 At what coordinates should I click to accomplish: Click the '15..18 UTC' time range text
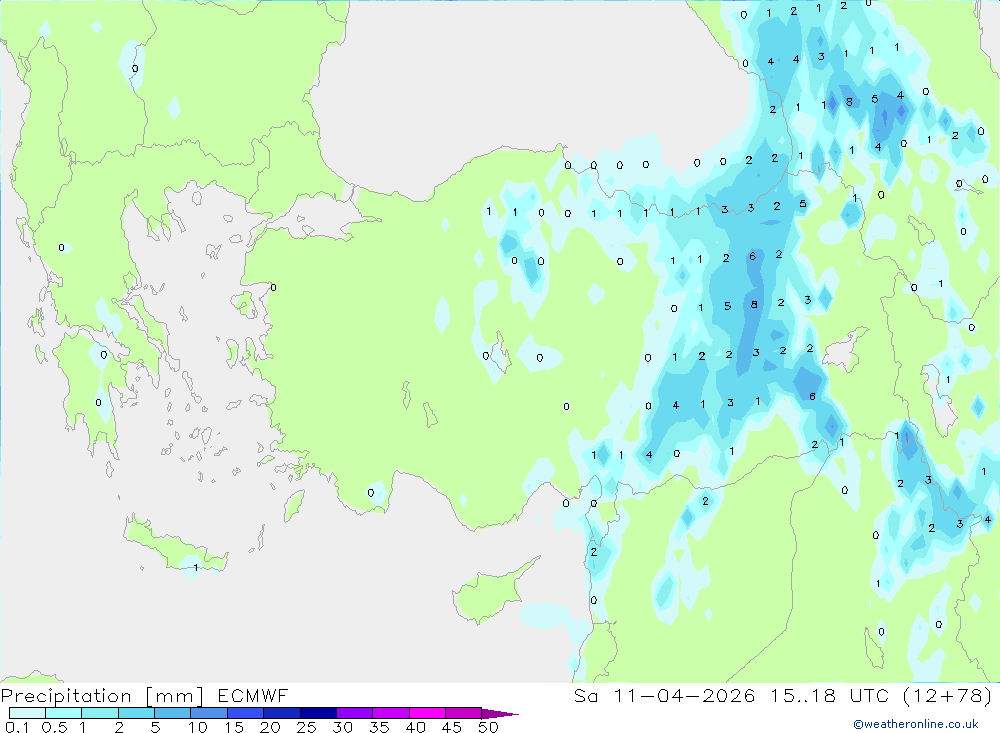click(x=828, y=695)
